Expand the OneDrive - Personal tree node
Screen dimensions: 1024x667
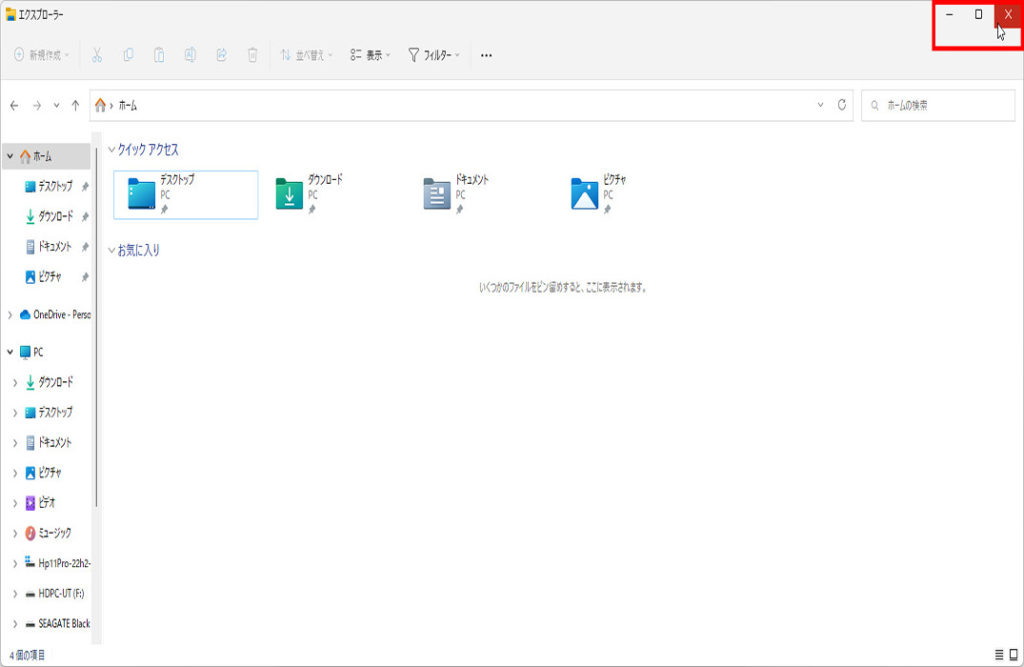pos(11,314)
